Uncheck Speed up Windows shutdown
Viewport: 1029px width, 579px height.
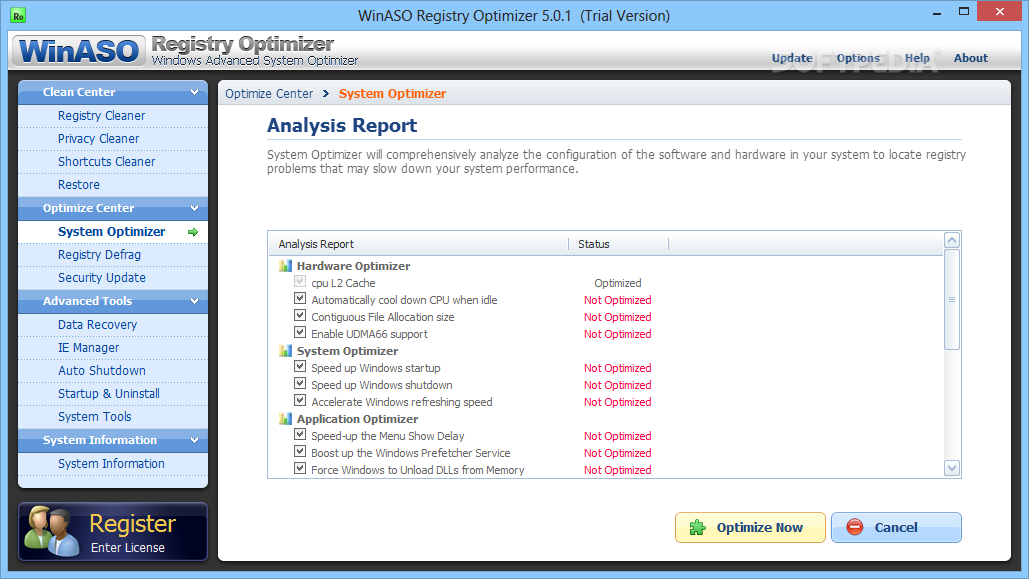[300, 384]
